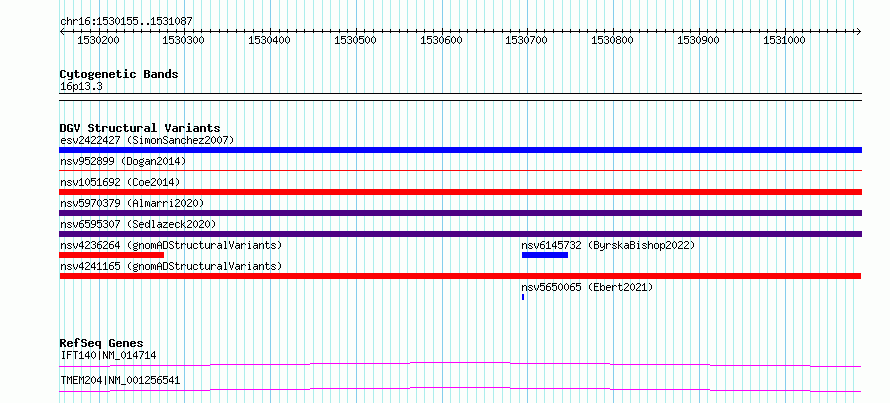Viewport: 890px width, 403px height.
Task: Click ruler position 1530600
Action: [x=442, y=40]
